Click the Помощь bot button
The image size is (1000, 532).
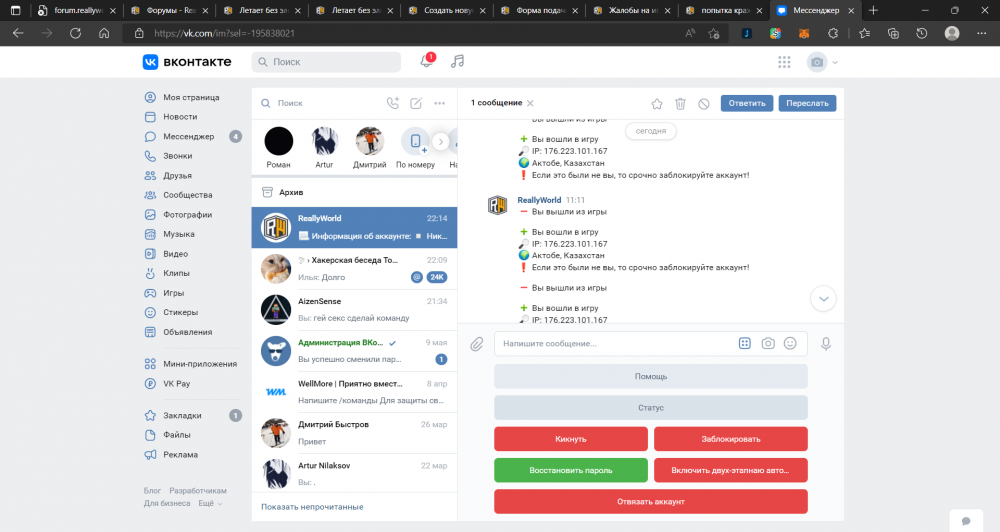click(x=651, y=376)
